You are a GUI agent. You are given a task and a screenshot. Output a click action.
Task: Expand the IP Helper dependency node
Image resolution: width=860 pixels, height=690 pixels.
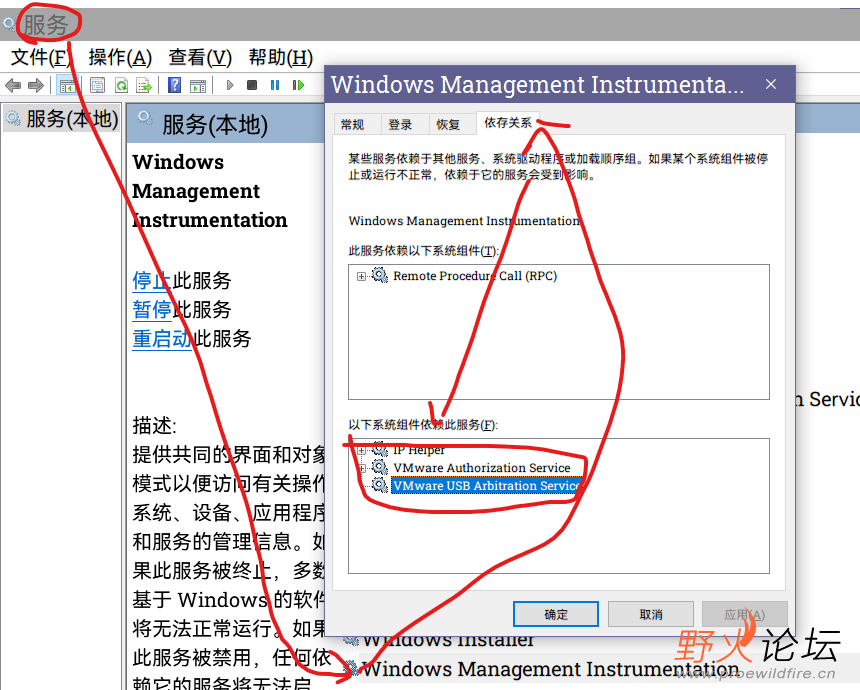[361, 450]
